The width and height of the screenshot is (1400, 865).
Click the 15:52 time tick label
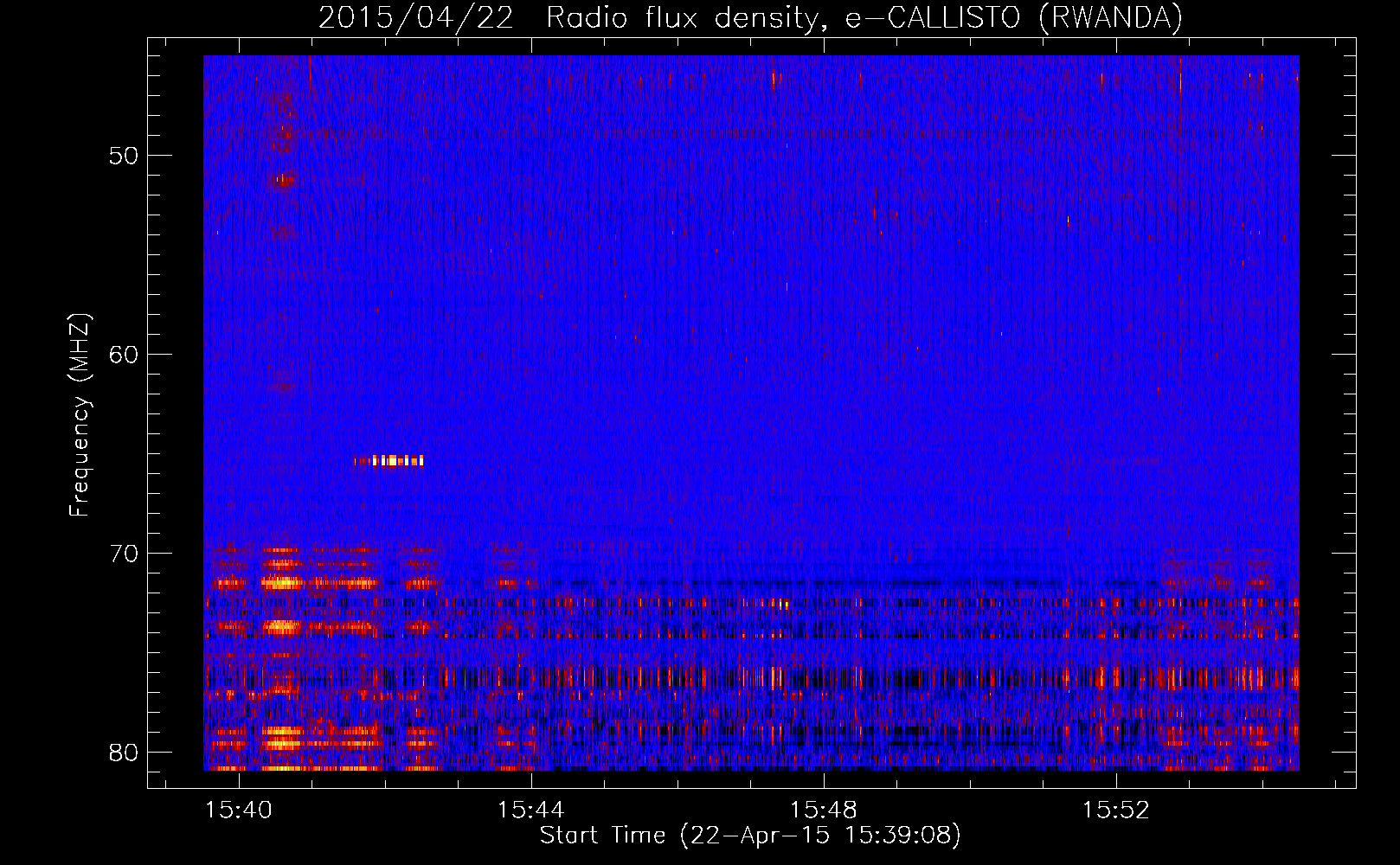click(x=1116, y=810)
